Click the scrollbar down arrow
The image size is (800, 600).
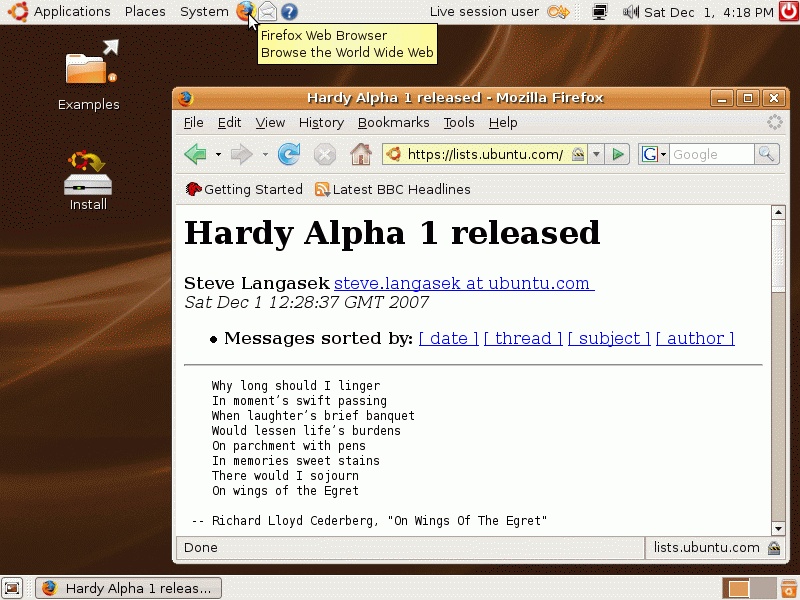[x=778, y=529]
